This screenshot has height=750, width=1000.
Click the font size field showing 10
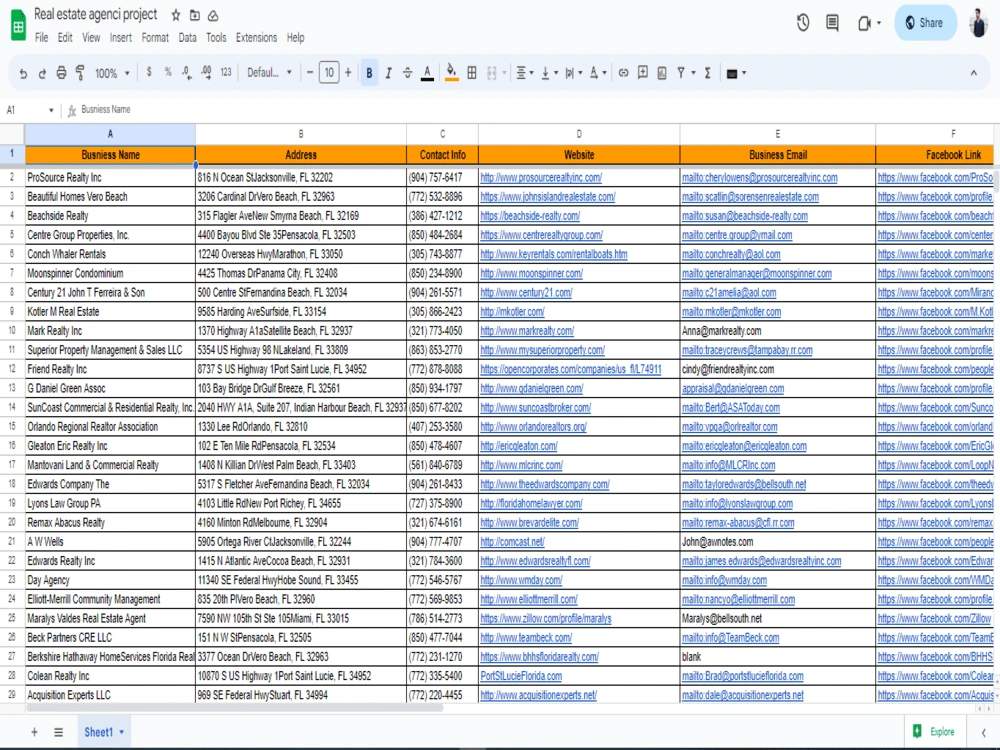tap(329, 73)
